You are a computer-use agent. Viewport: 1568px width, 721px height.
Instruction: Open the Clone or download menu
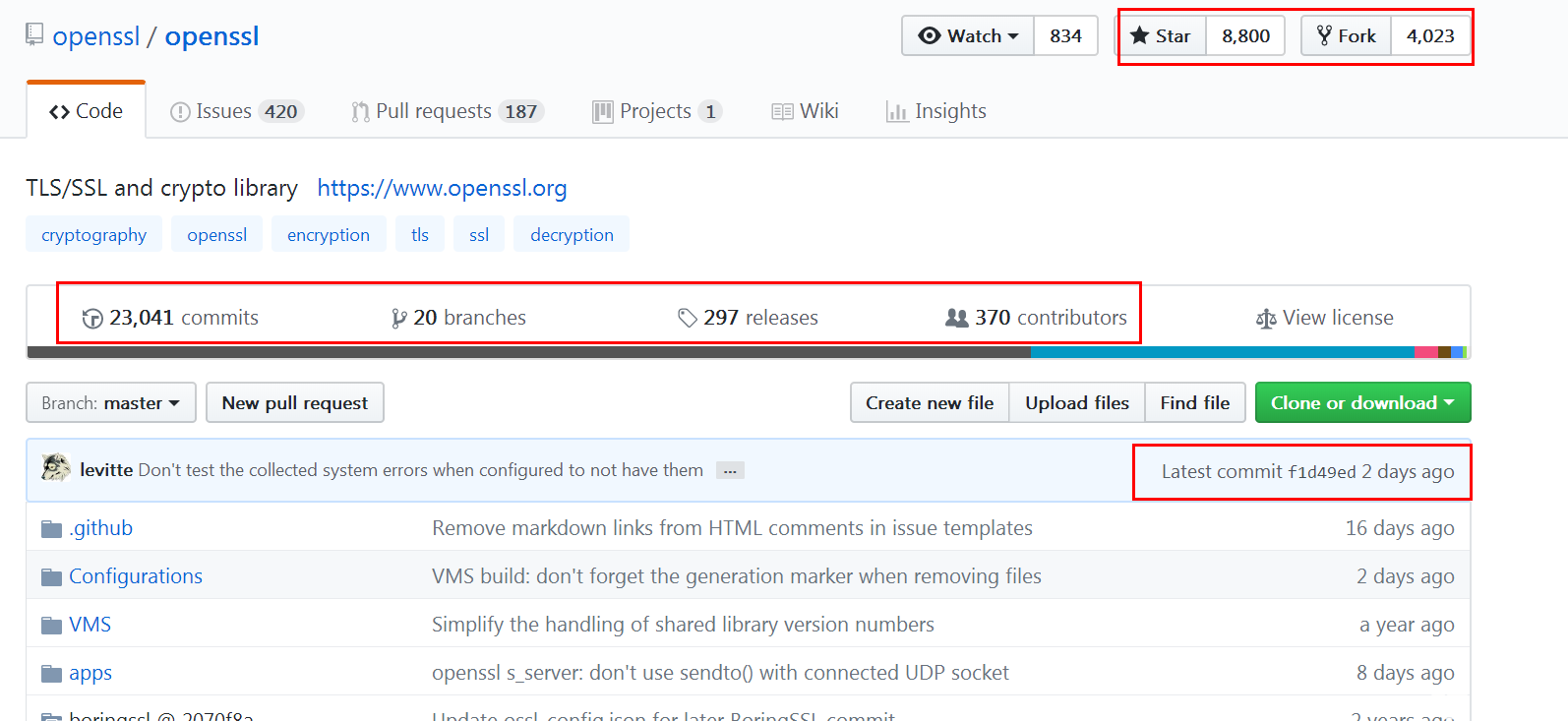(x=1362, y=403)
